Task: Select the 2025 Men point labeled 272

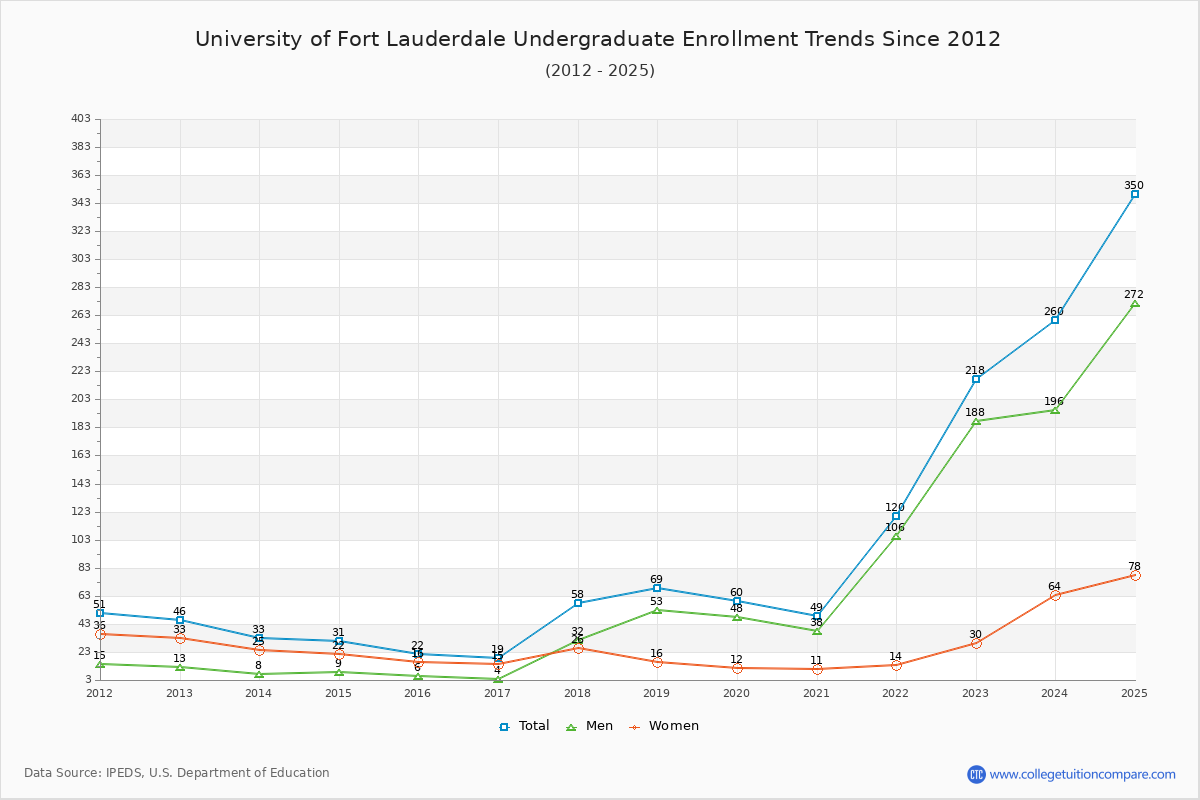Action: tap(1135, 303)
